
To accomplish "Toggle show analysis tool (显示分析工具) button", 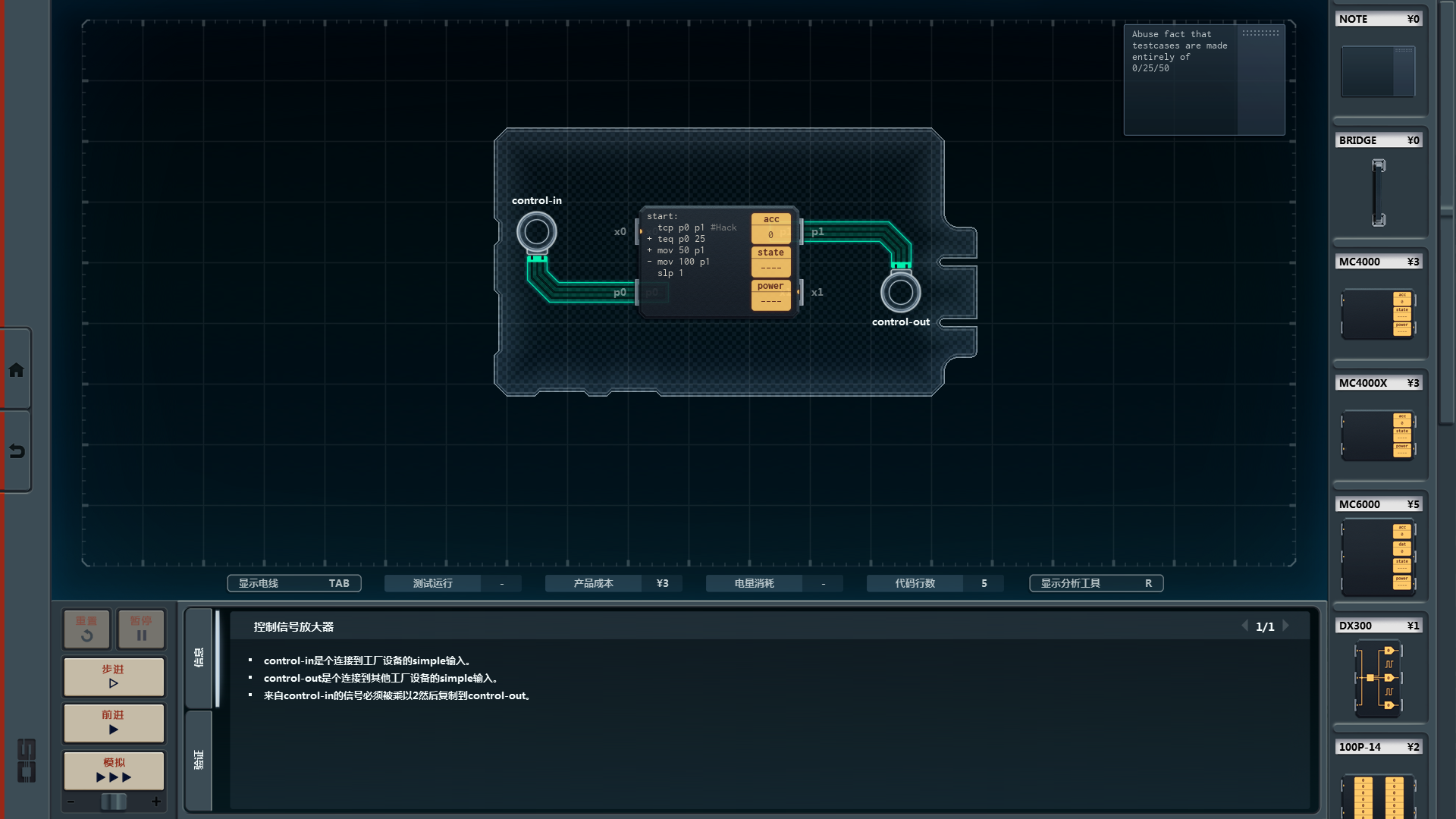I will click(x=1096, y=583).
